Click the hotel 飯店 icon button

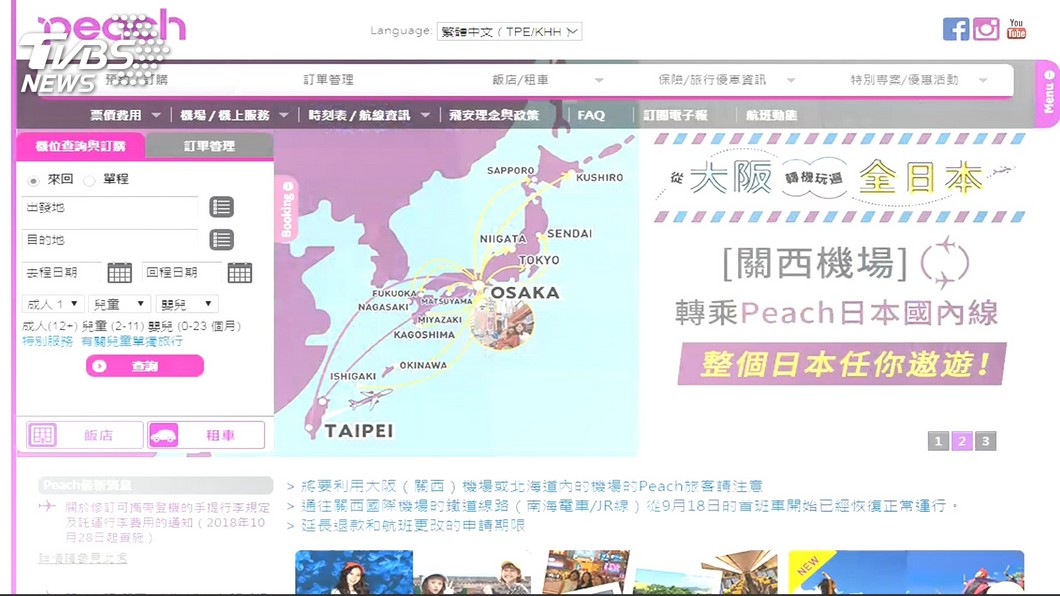(x=85, y=435)
